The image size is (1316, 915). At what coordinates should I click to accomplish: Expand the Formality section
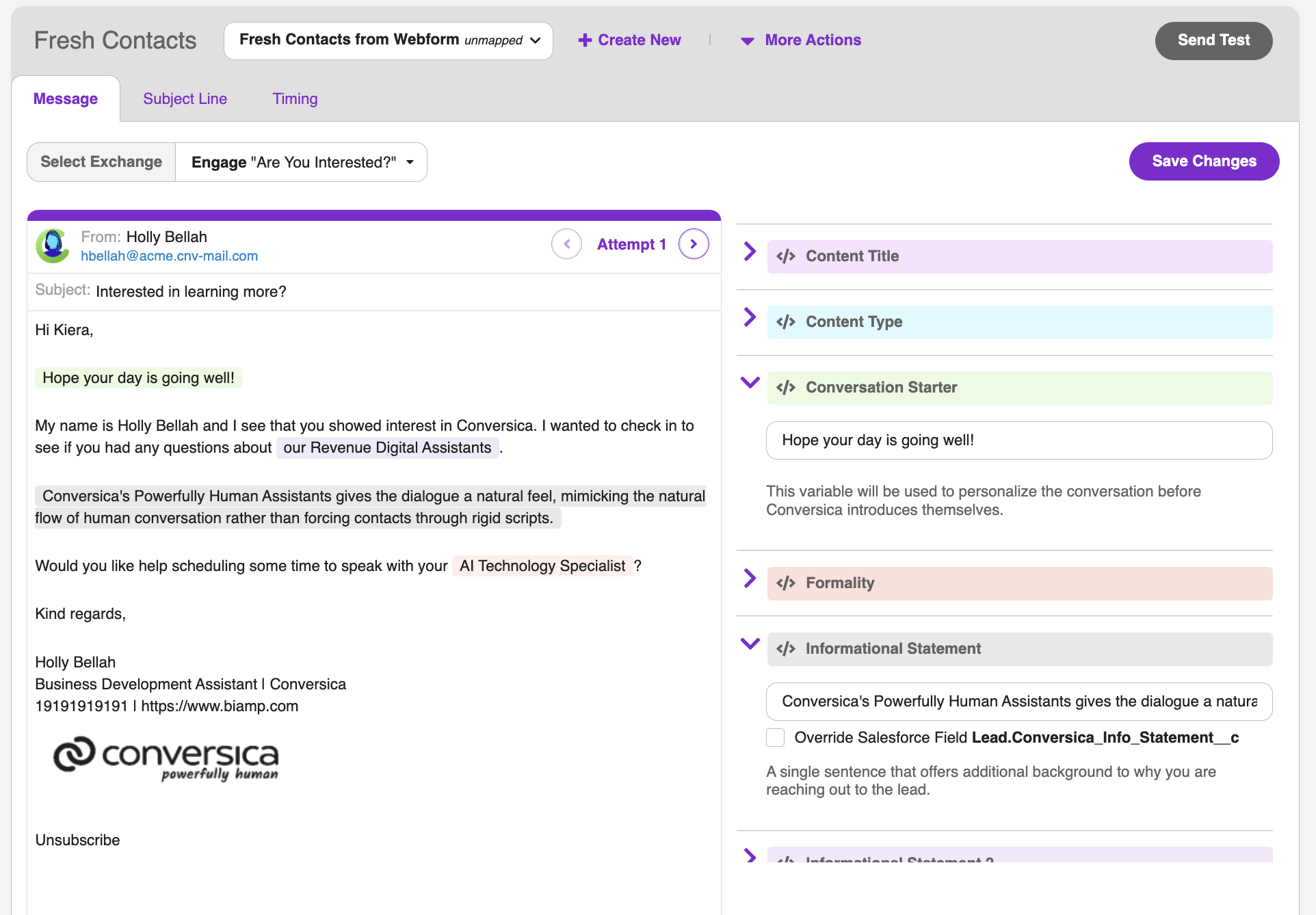(x=749, y=579)
